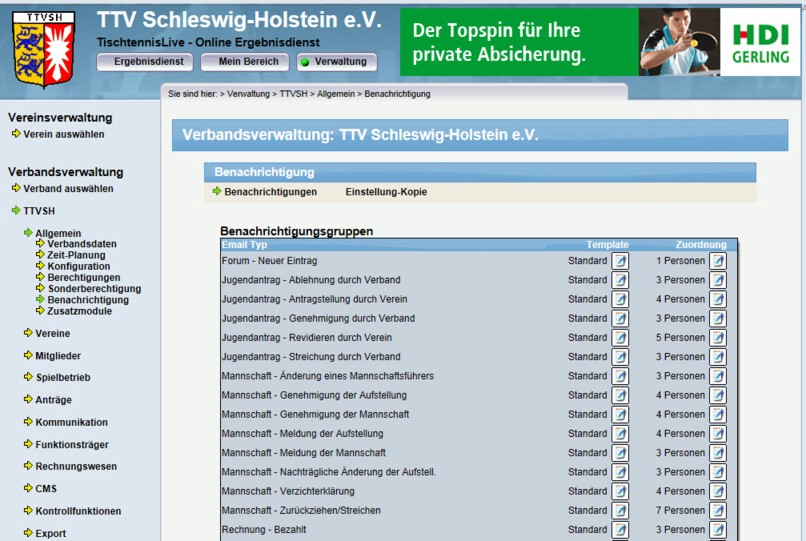Click Verein auswählen link
Screen dimensions: 806x541
pyautogui.click(x=63, y=134)
